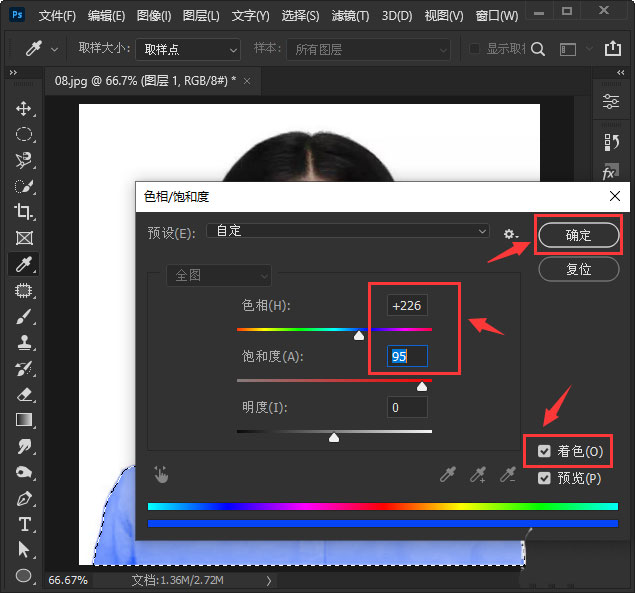
Task: Select the Frame tool
Action: 24,238
